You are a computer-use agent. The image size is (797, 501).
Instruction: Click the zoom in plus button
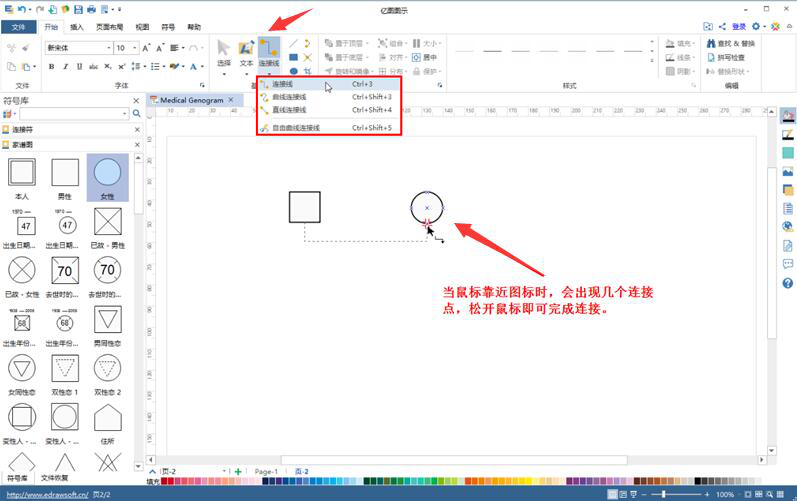(x=707, y=494)
